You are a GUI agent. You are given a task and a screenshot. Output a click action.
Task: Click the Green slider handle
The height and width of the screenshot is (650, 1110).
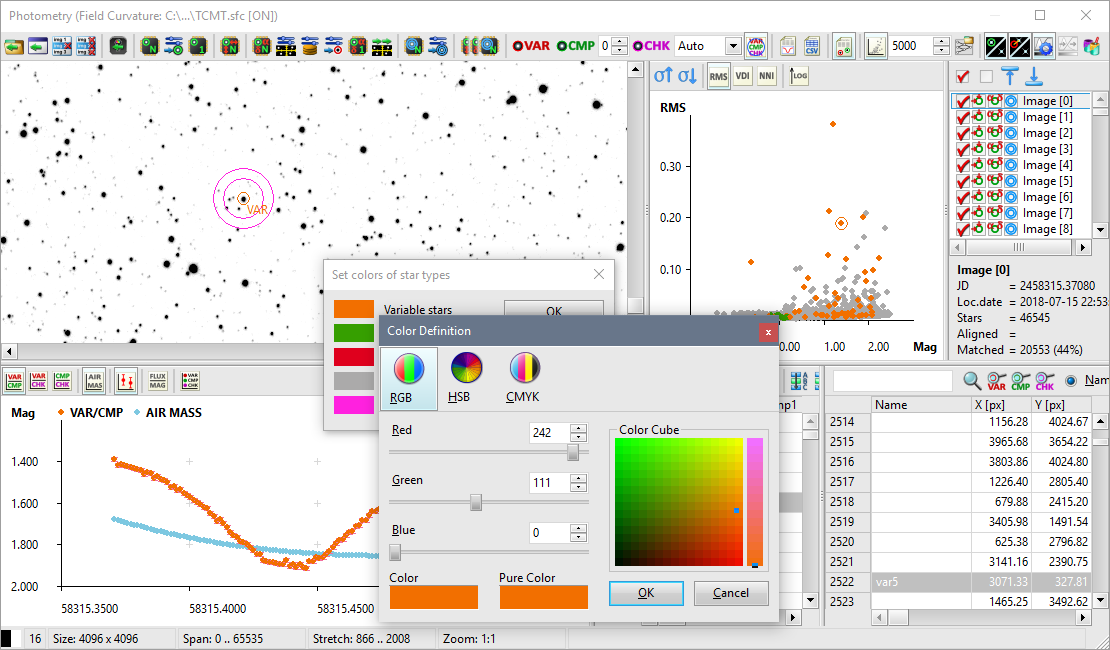[x=476, y=502]
